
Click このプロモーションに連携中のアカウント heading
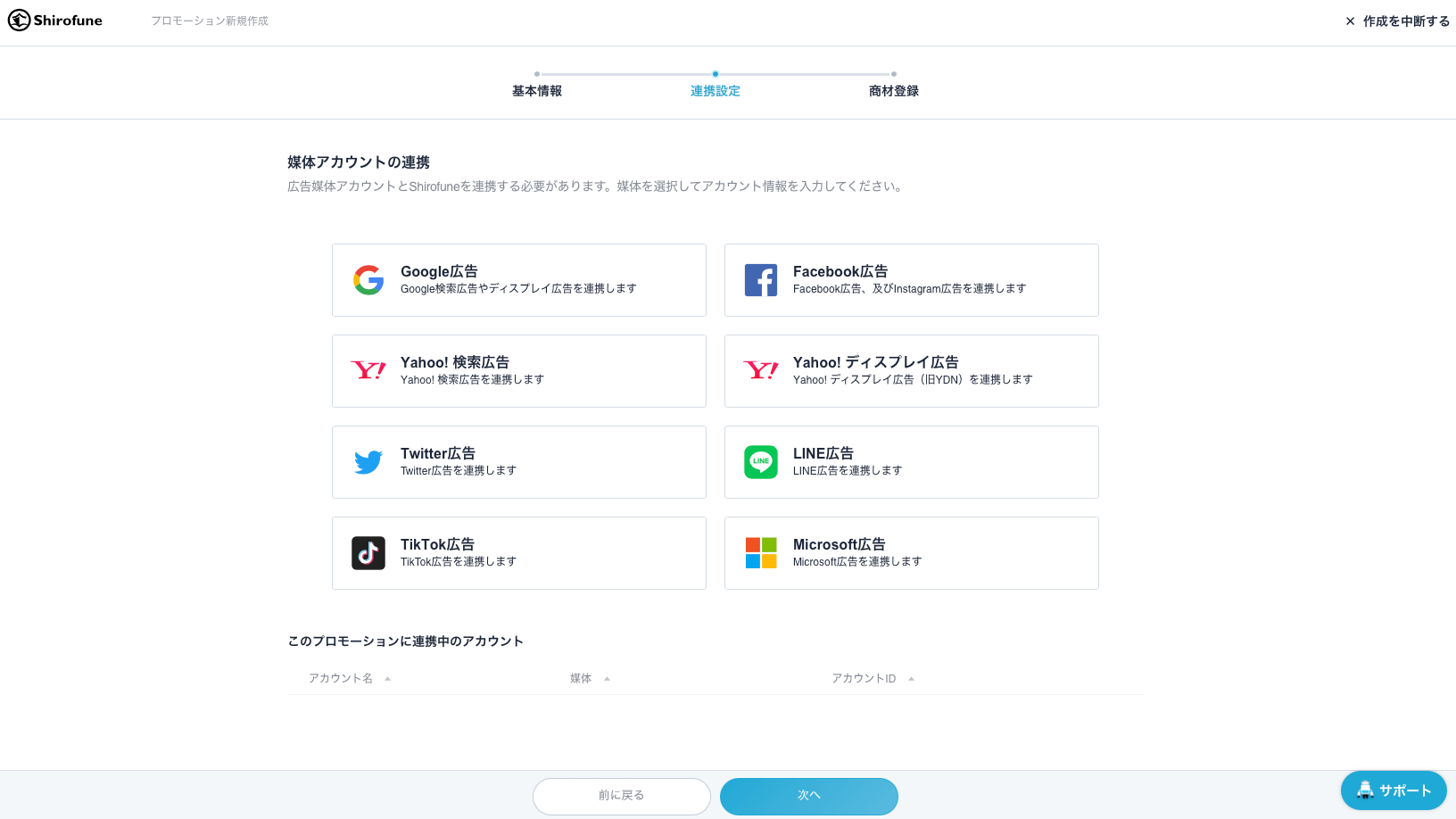point(405,641)
